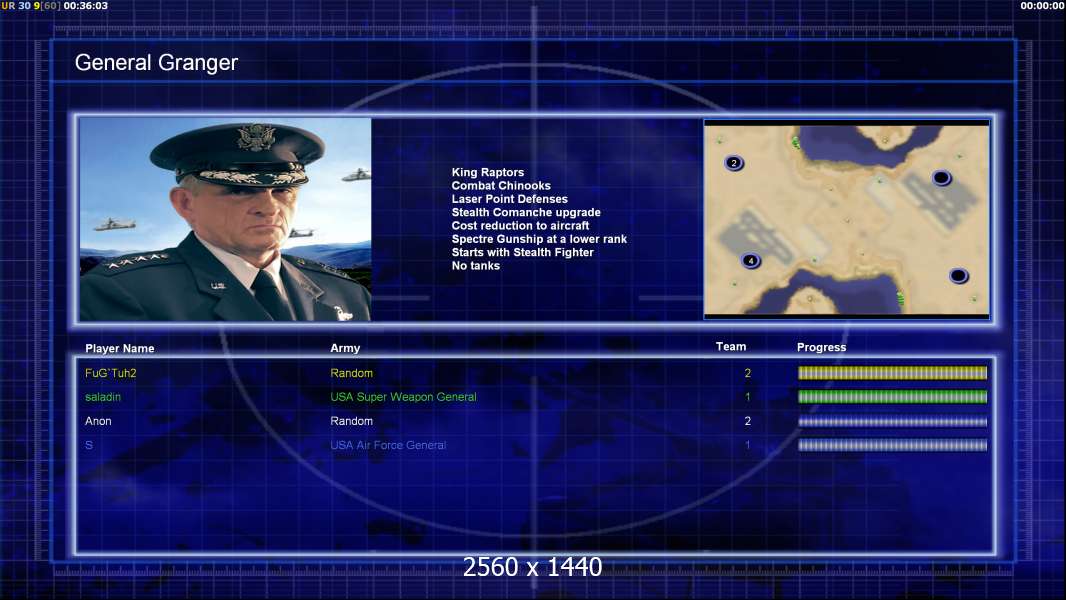Click Anon's Random army entry
The height and width of the screenshot is (600, 1066).
(351, 421)
